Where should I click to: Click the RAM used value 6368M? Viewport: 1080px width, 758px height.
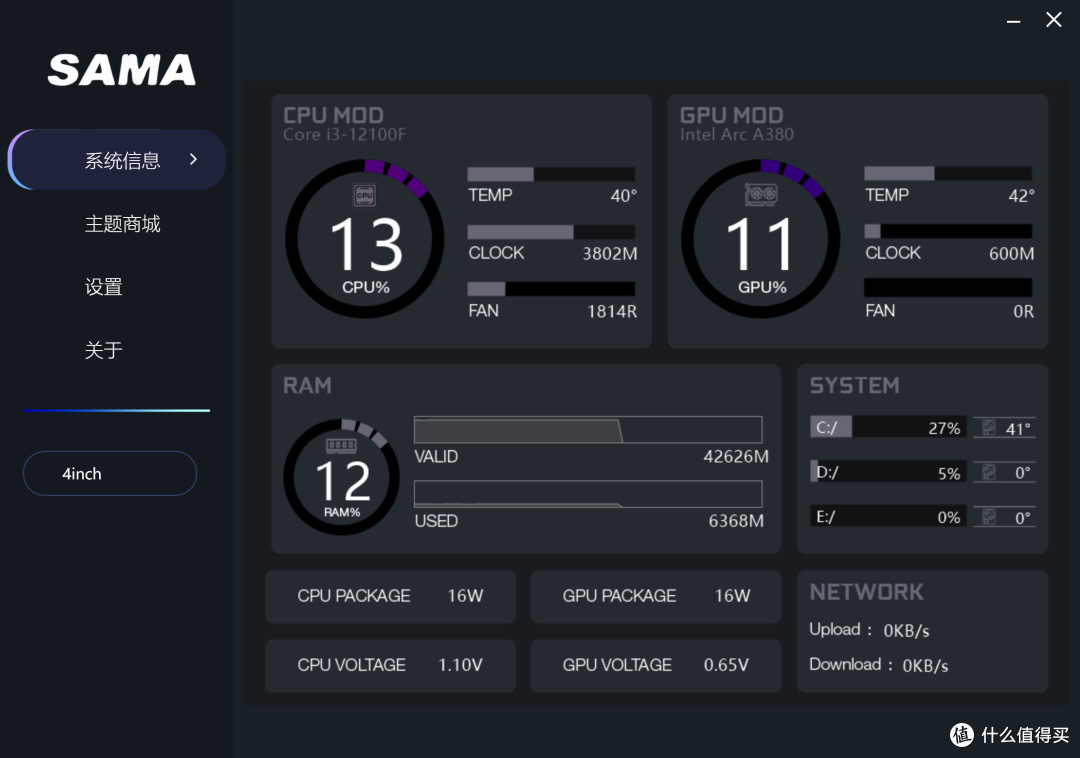click(x=736, y=520)
